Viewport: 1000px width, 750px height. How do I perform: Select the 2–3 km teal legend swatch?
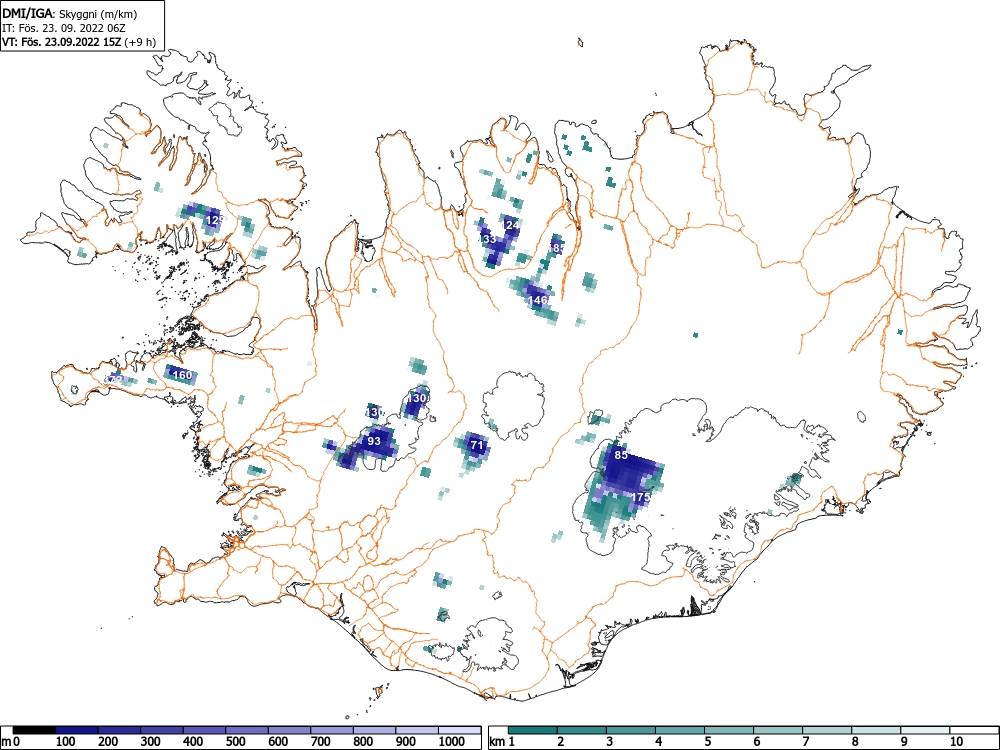pyautogui.click(x=582, y=730)
